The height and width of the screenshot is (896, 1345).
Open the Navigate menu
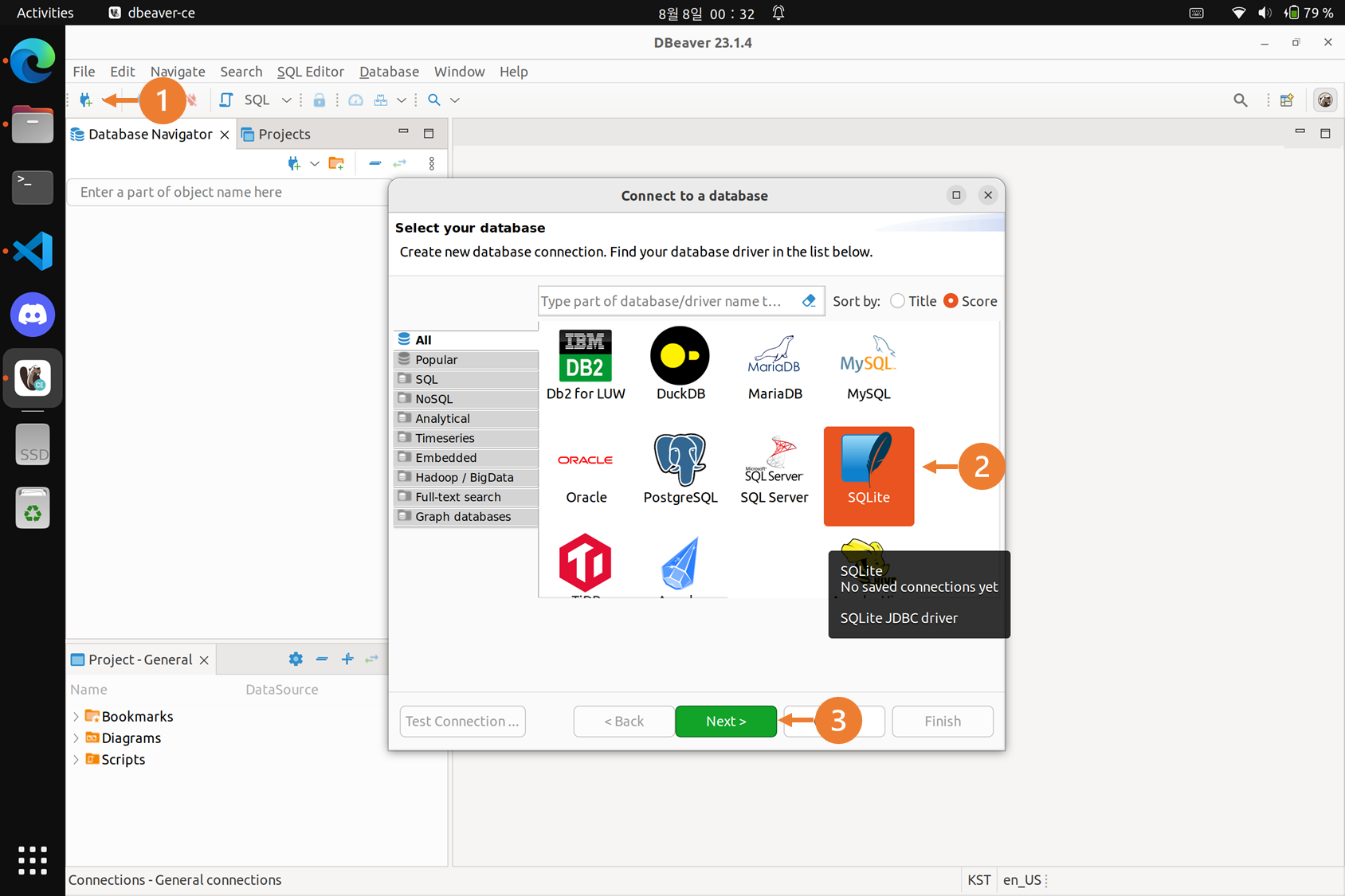tap(178, 72)
